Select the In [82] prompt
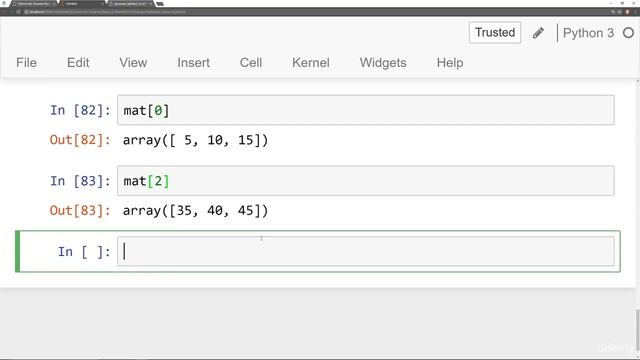This screenshot has height=360, width=640. 80,110
